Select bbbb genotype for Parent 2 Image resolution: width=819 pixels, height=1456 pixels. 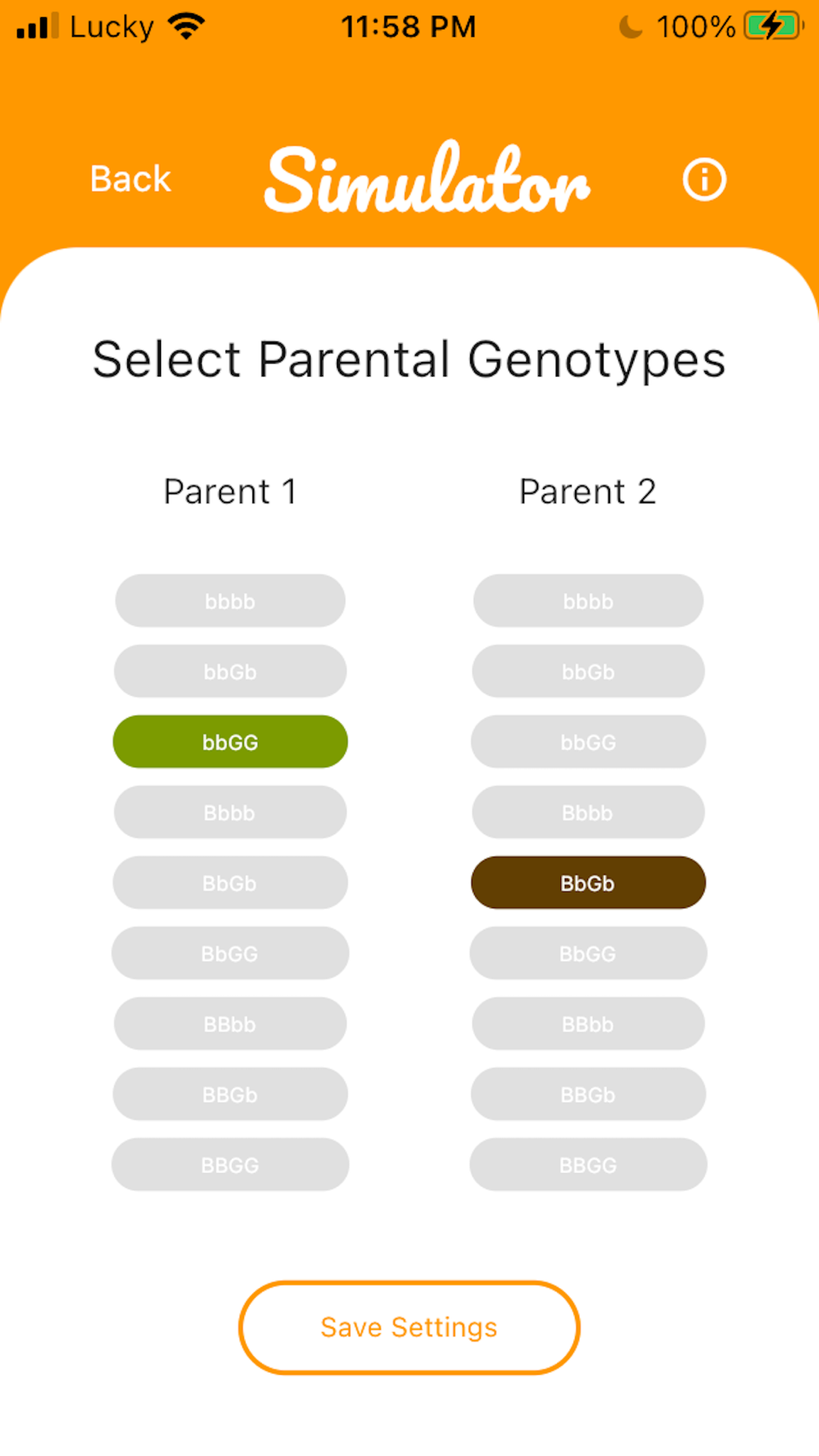click(x=588, y=601)
